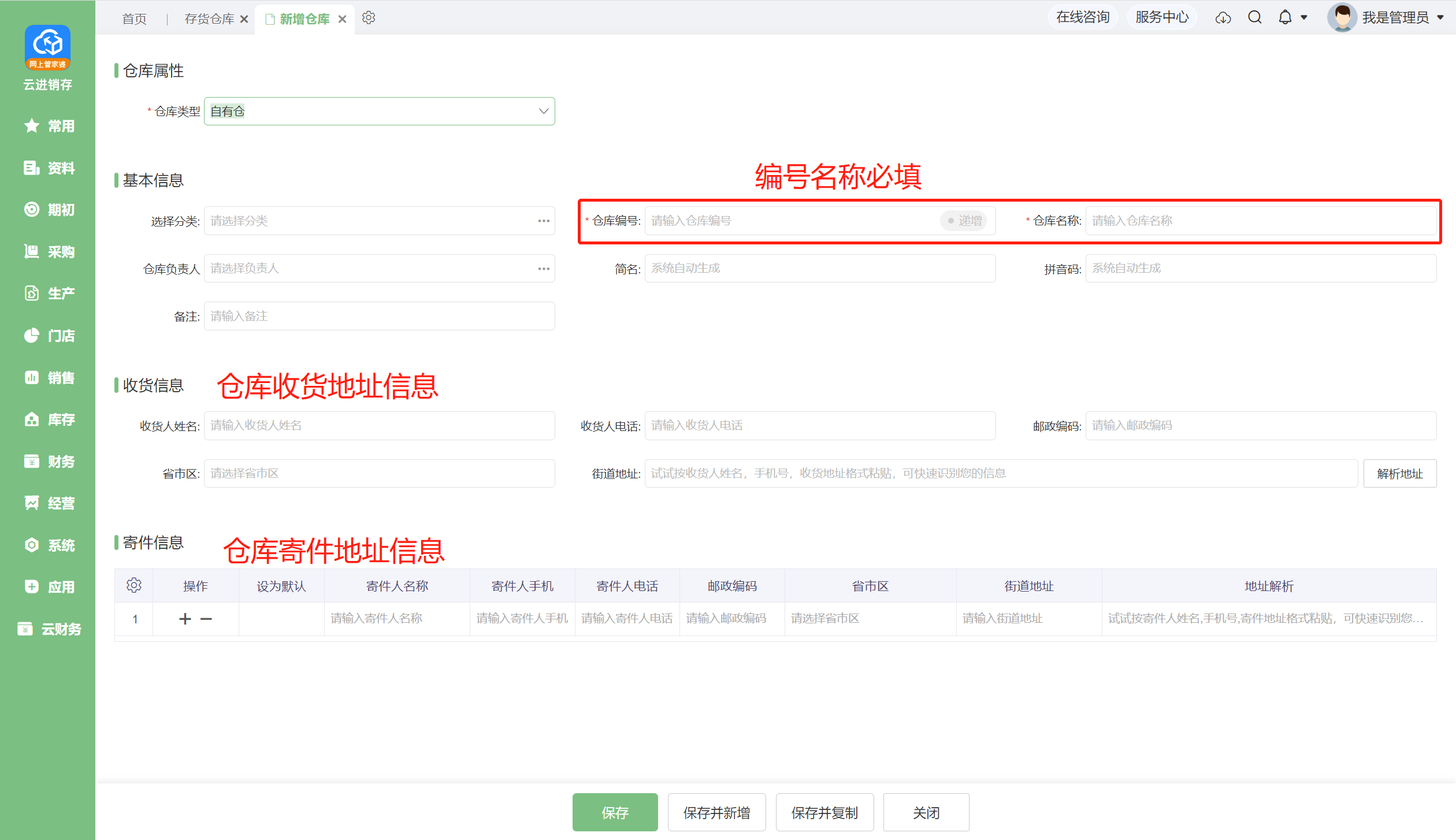Switch to the 首页 tab
Screen dimensions: 1456x840
point(135,19)
